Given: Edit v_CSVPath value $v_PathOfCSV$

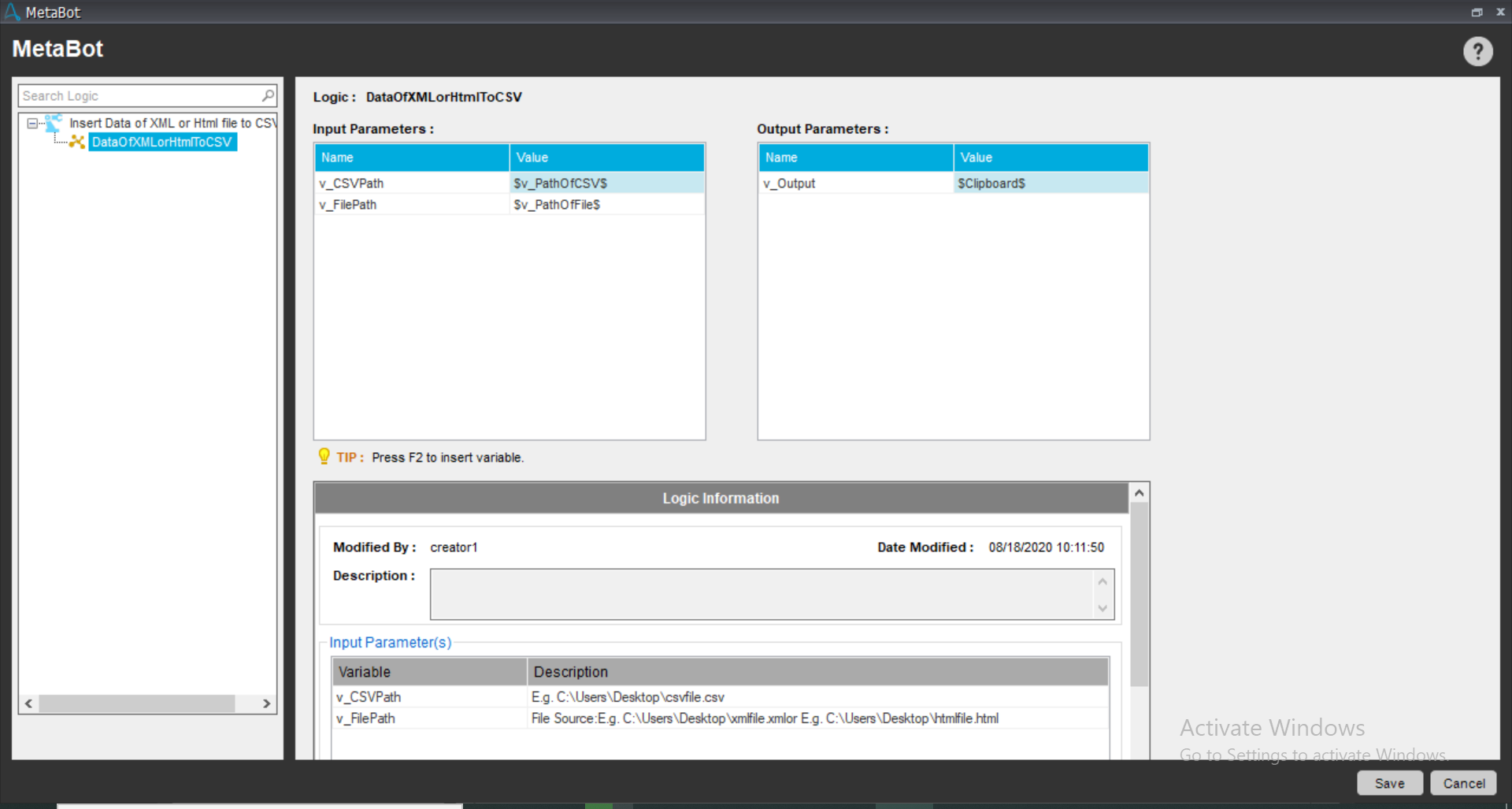Looking at the screenshot, I should (x=606, y=184).
